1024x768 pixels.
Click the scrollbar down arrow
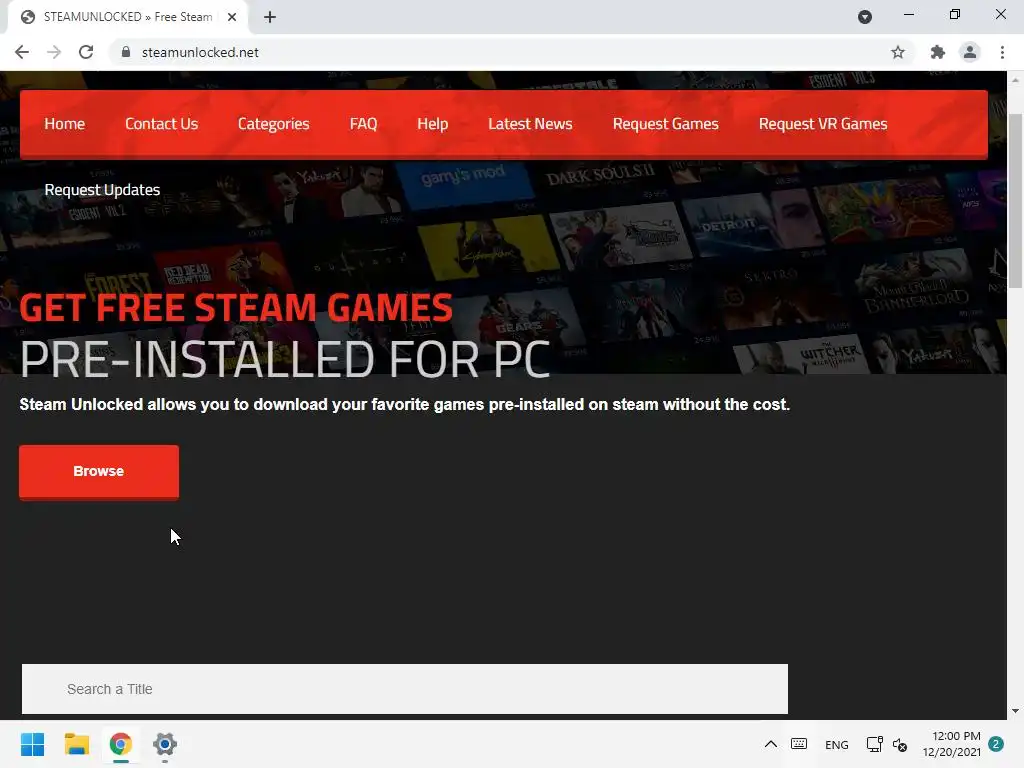point(1015,711)
